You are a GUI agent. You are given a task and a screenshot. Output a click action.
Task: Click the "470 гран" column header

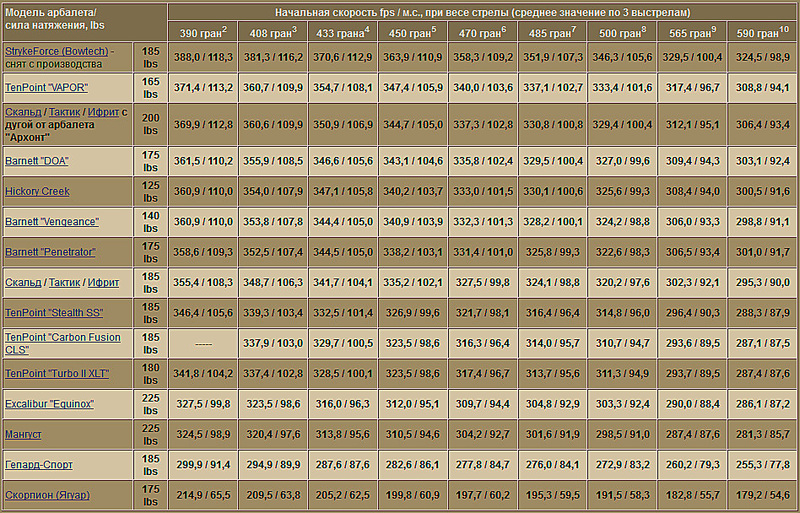pos(483,32)
